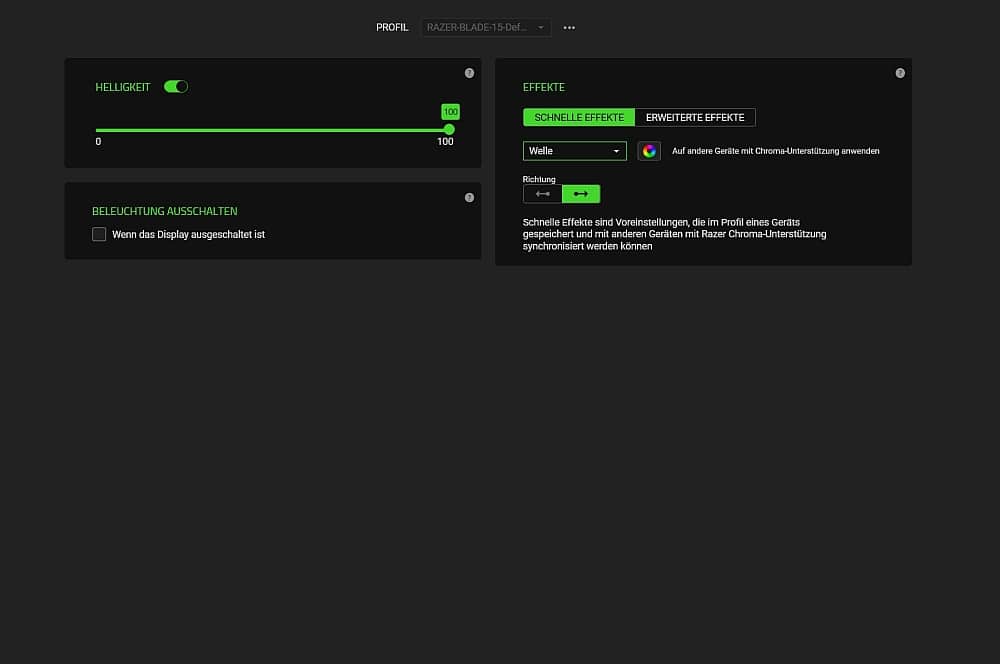Click 'Auf andere Geräte mit Chroma-Unterstützung anwenden'

(x=775, y=151)
